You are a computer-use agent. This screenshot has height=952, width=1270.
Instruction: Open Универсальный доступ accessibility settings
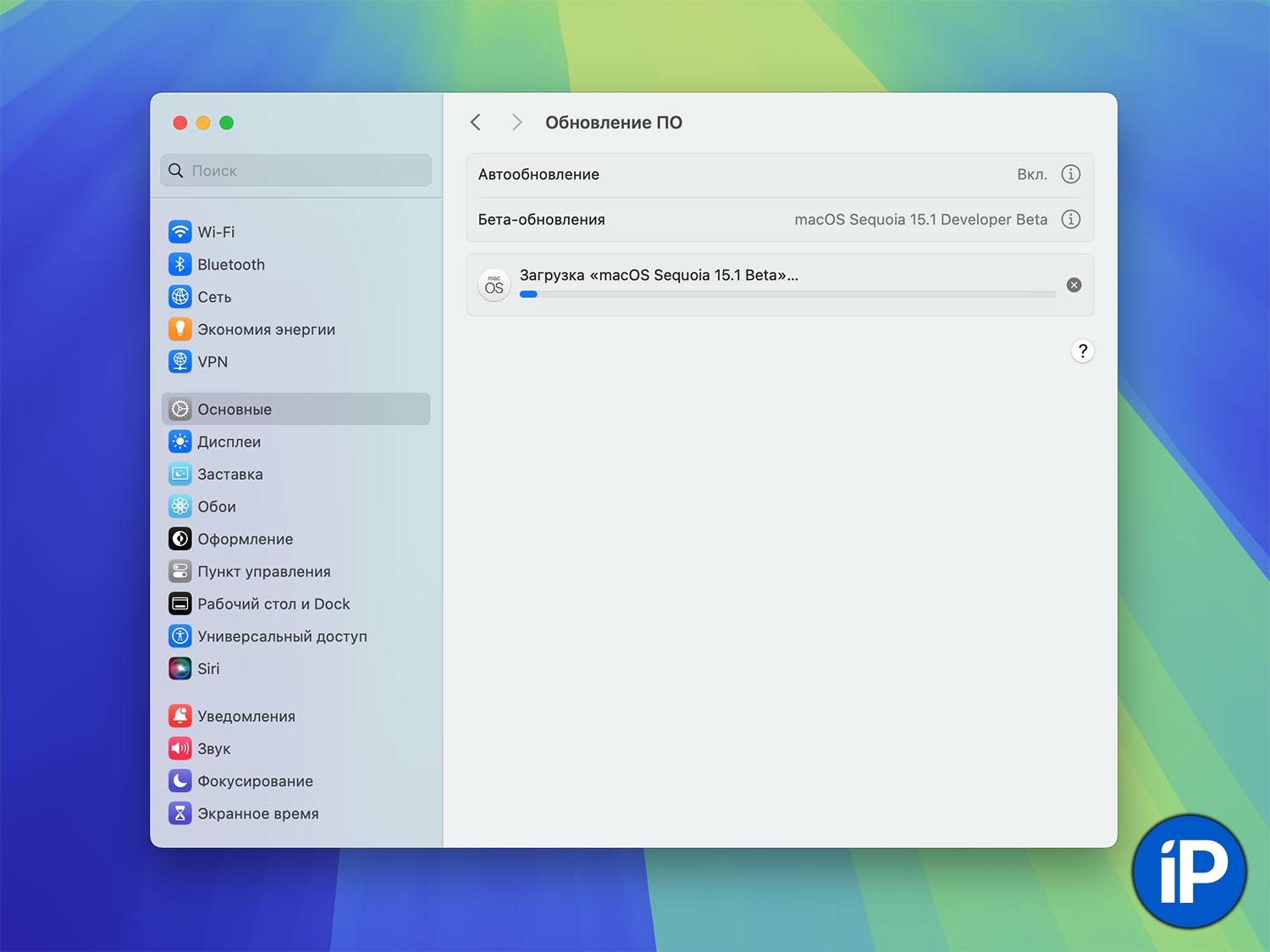point(281,636)
